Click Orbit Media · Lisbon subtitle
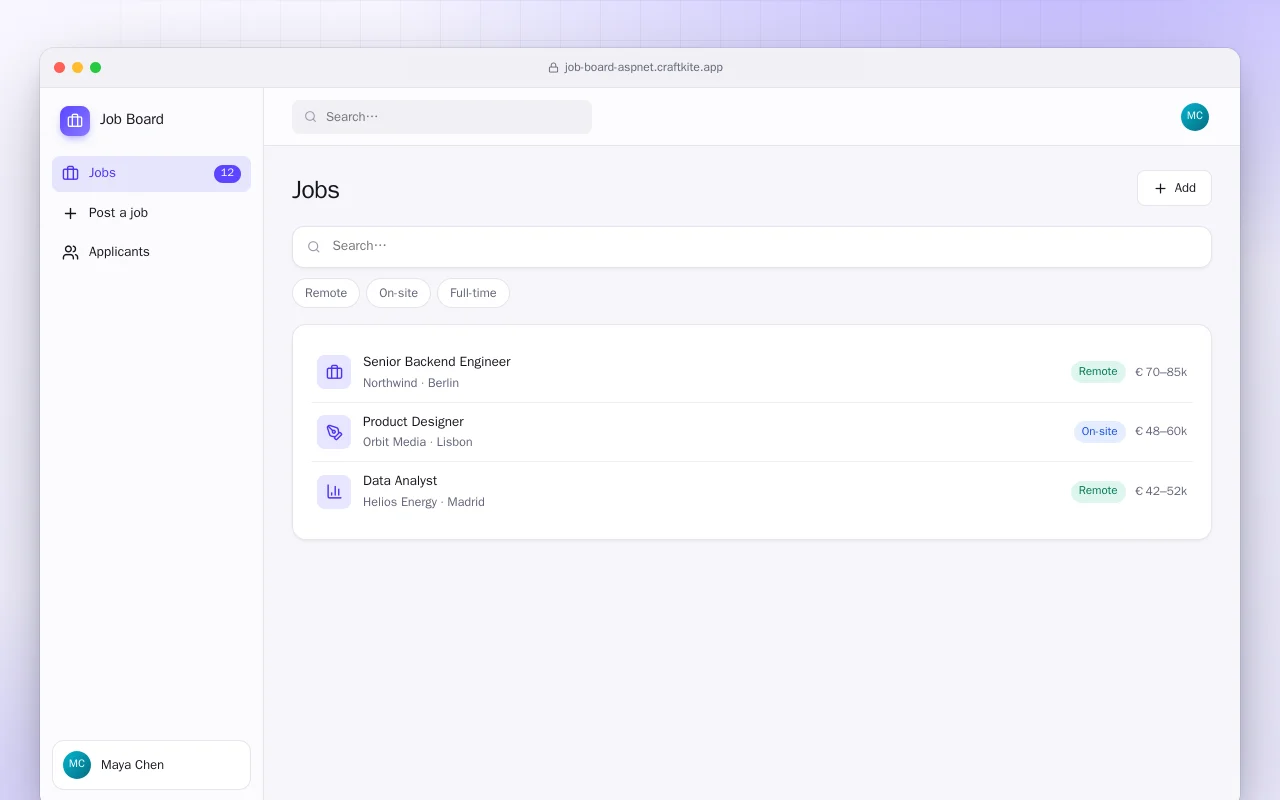This screenshot has height=800, width=1280. [x=418, y=442]
